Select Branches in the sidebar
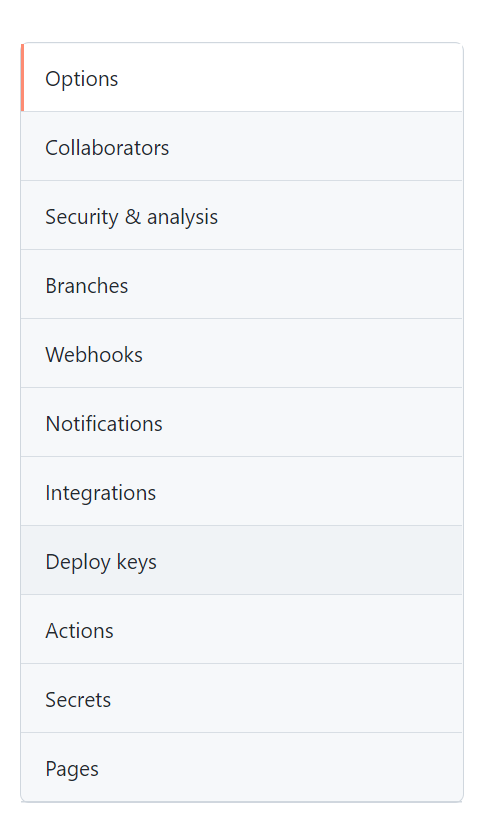Viewport: 487px width, 818px height. 242,284
